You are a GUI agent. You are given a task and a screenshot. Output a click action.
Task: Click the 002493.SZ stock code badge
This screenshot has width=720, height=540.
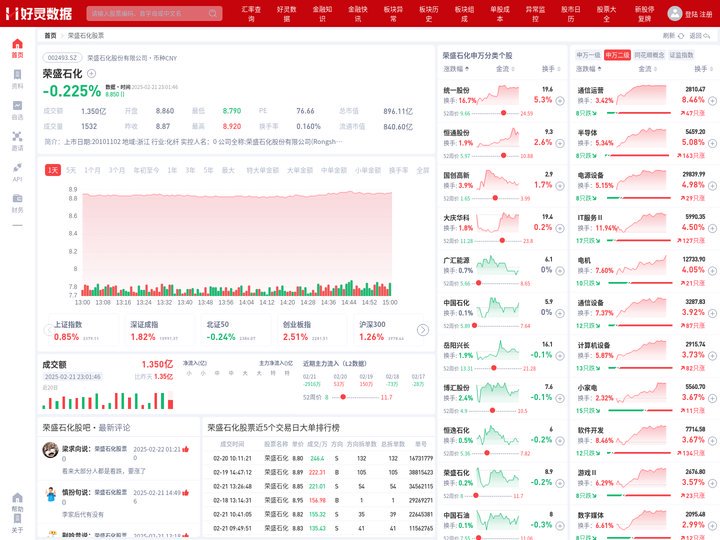[x=62, y=58]
